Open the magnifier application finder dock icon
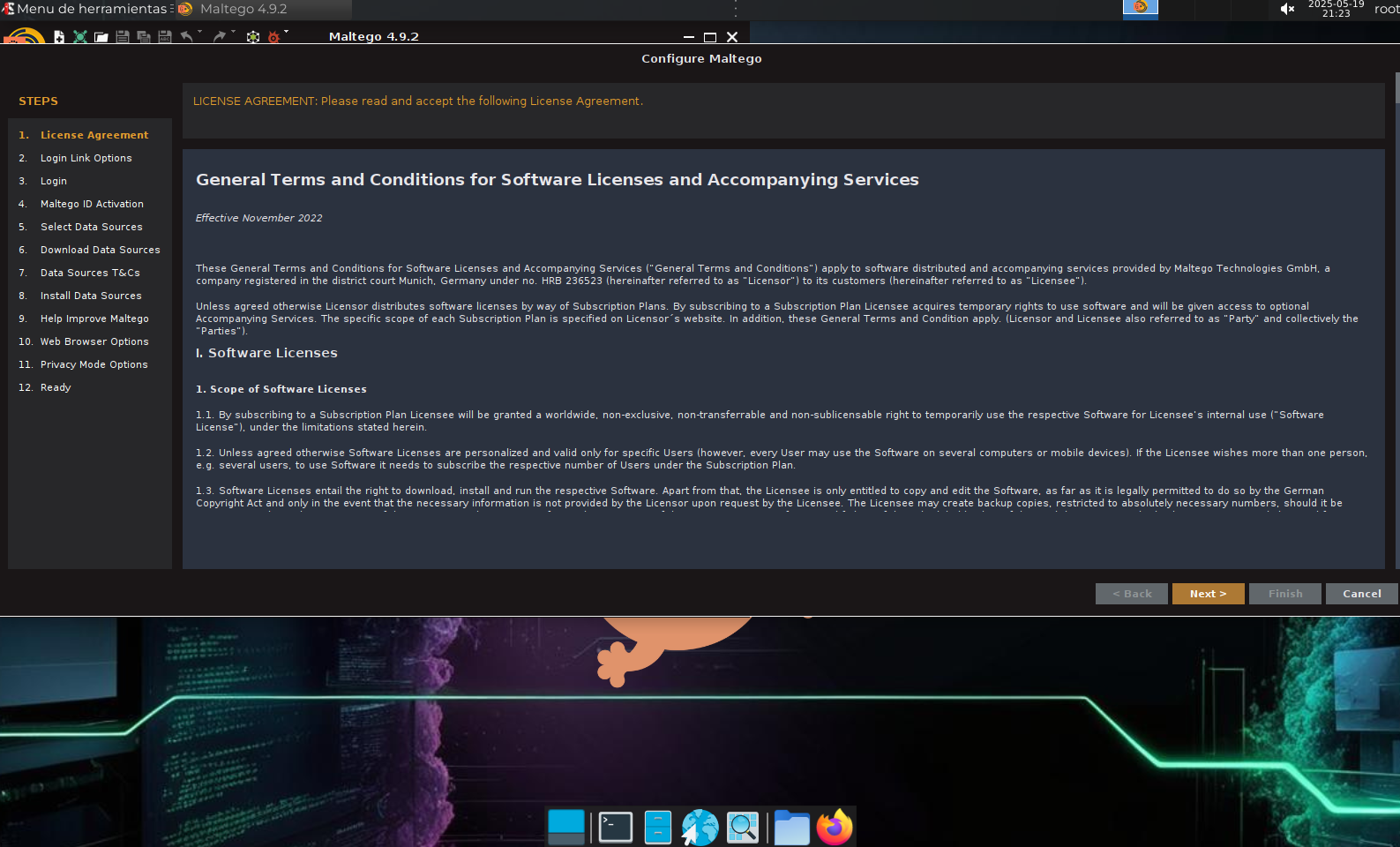The image size is (1400, 847). pyautogui.click(x=743, y=828)
